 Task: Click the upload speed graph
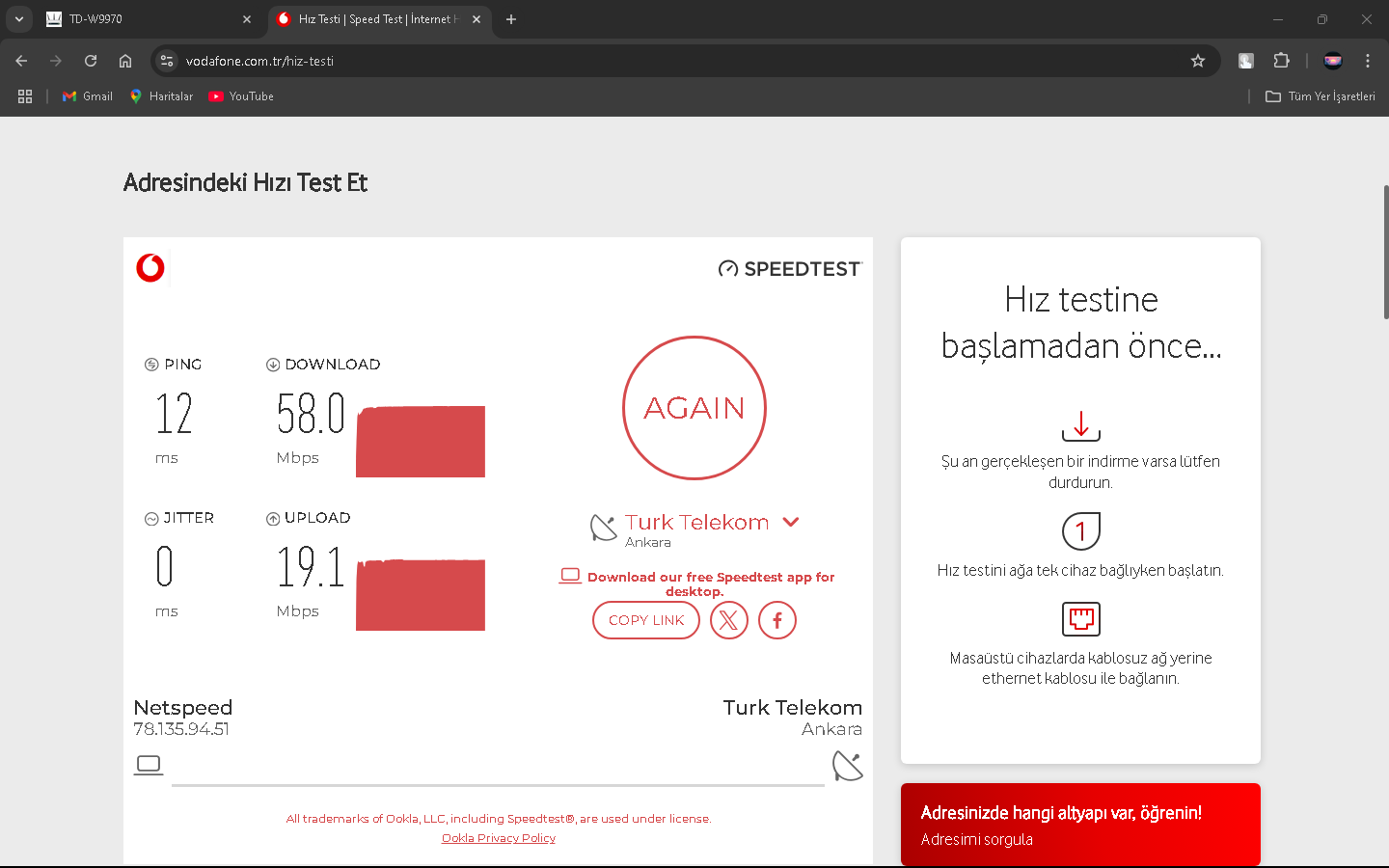[x=421, y=595]
